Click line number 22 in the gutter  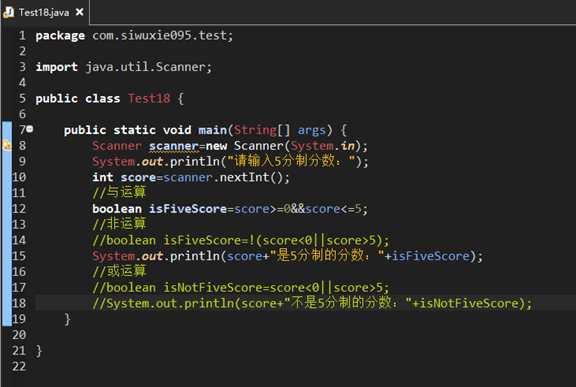(19, 366)
